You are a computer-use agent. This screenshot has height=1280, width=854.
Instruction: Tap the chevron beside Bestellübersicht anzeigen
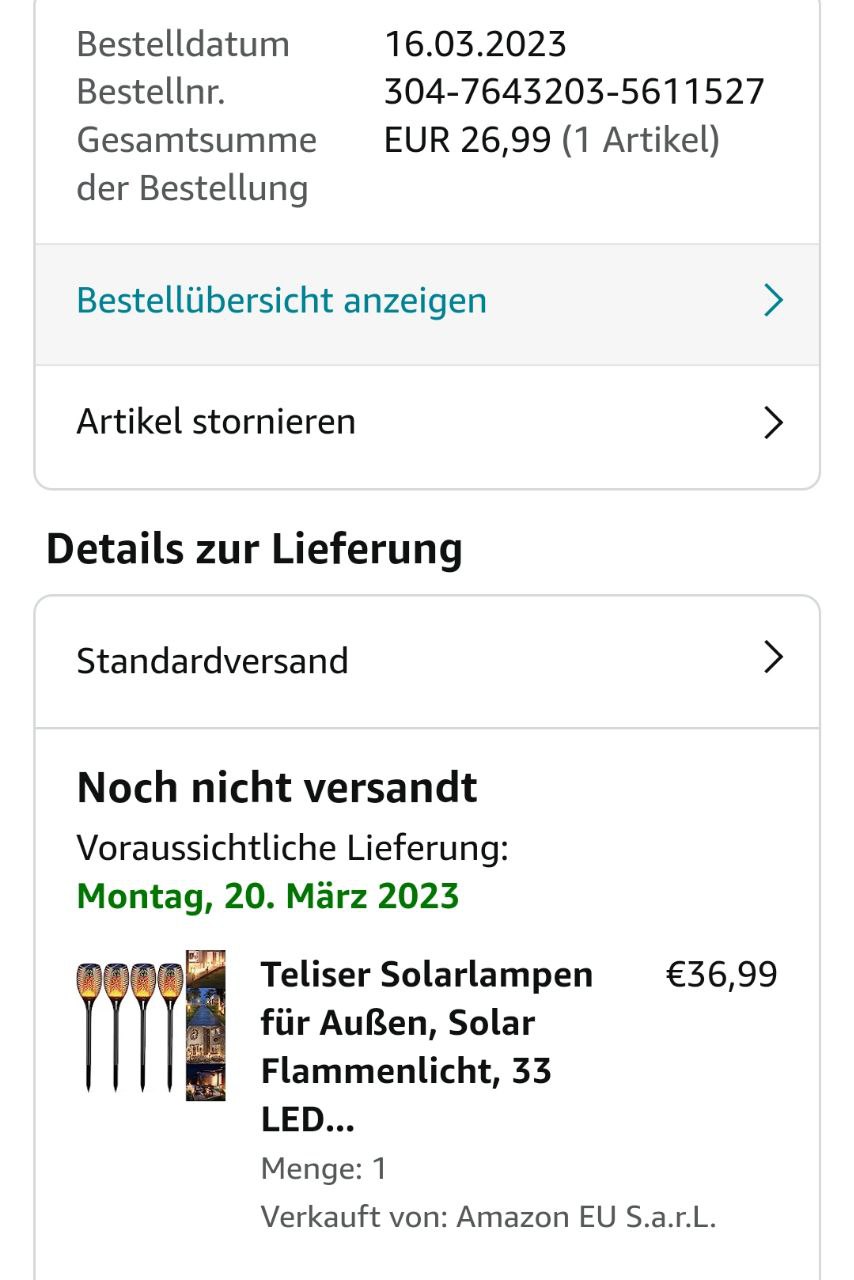(773, 300)
